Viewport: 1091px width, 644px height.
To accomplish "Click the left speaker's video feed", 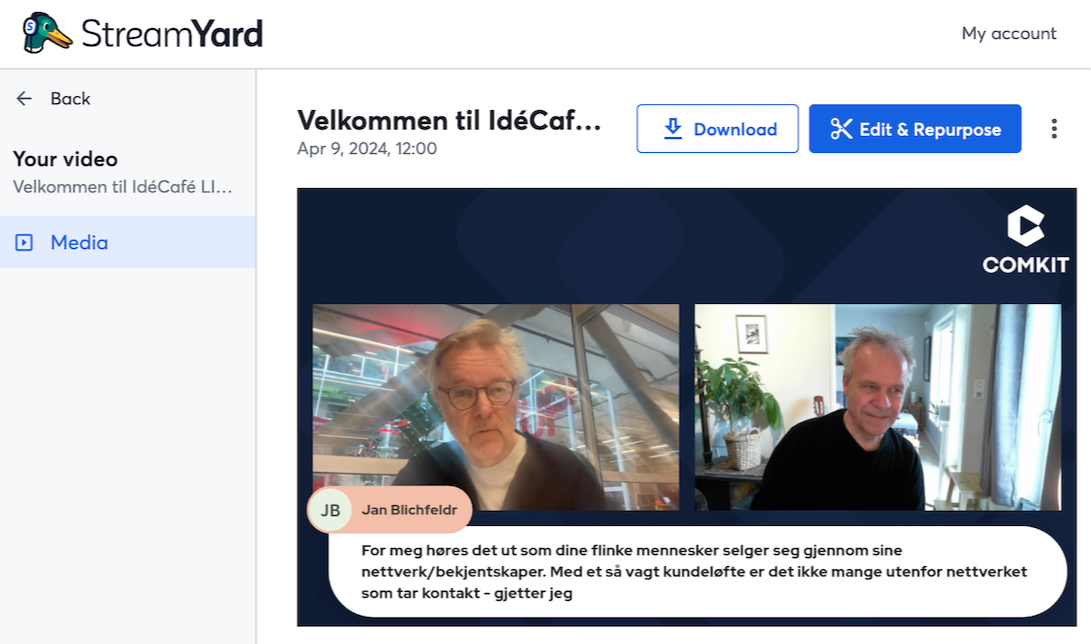I will pos(495,407).
